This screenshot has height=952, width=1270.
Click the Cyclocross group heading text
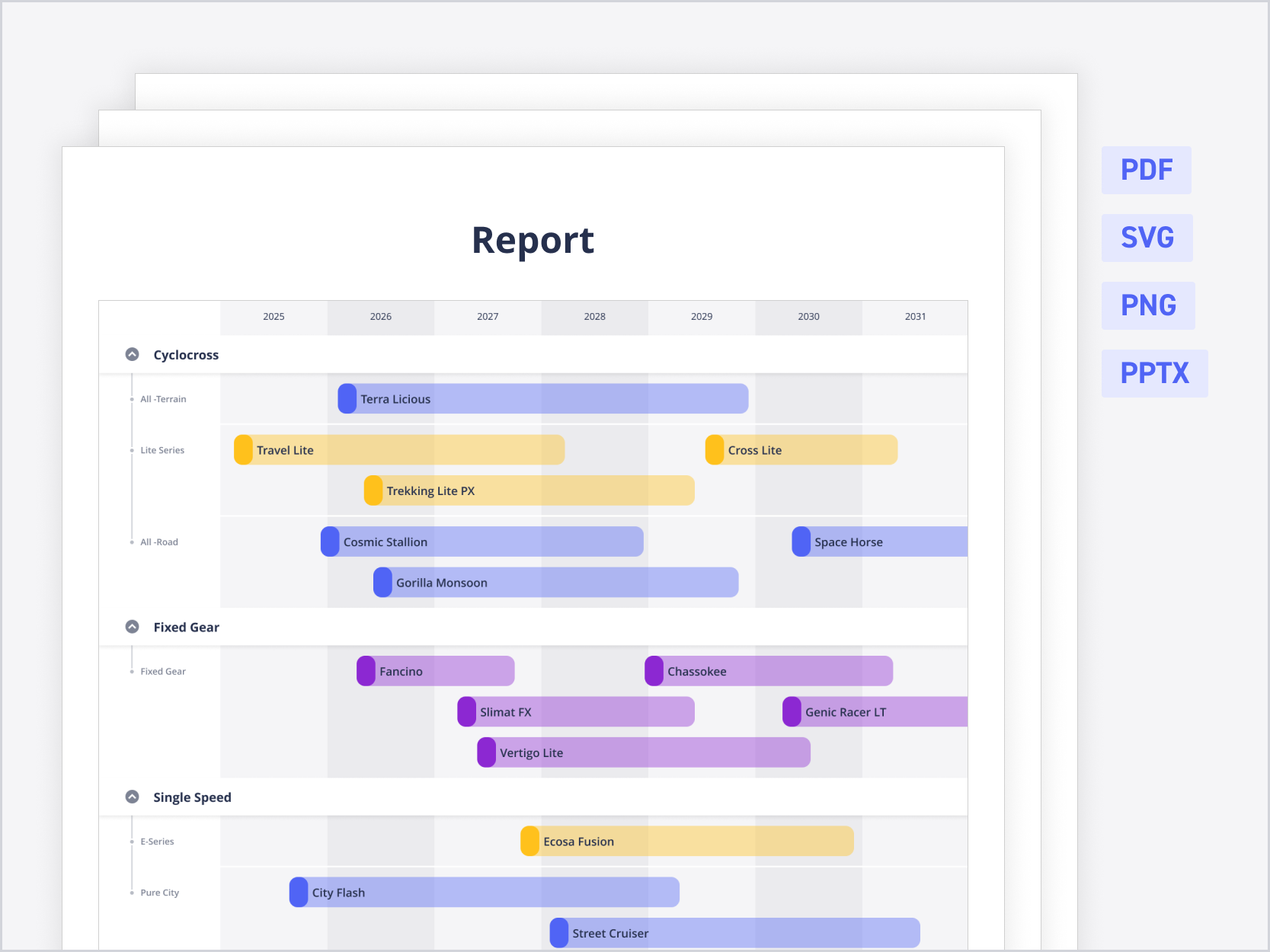[x=186, y=355]
